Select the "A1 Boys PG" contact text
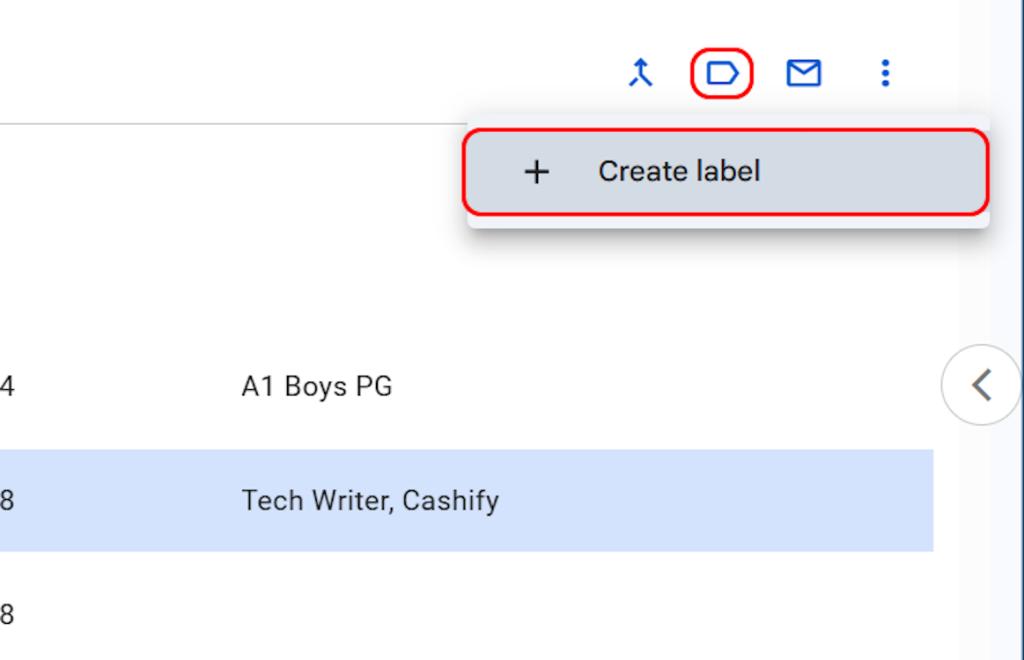This screenshot has height=660, width=1024. click(x=317, y=386)
